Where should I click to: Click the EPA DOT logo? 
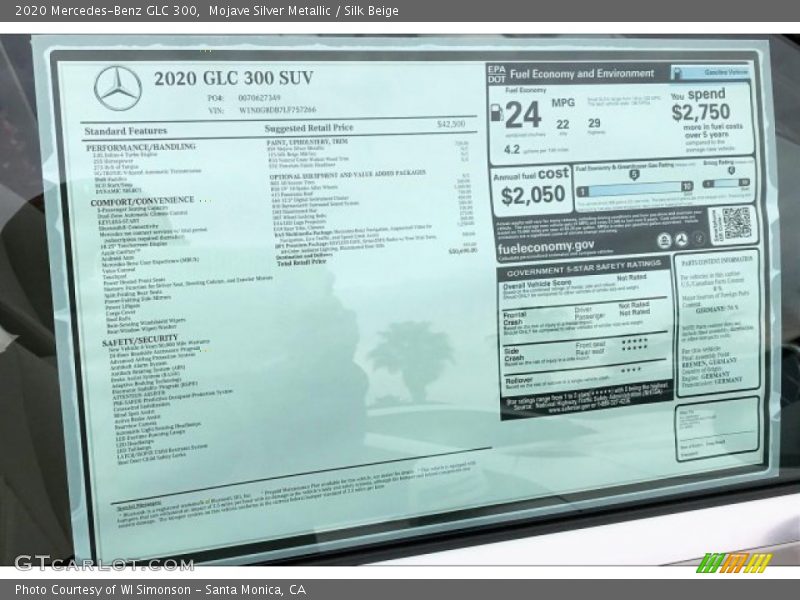[496, 74]
